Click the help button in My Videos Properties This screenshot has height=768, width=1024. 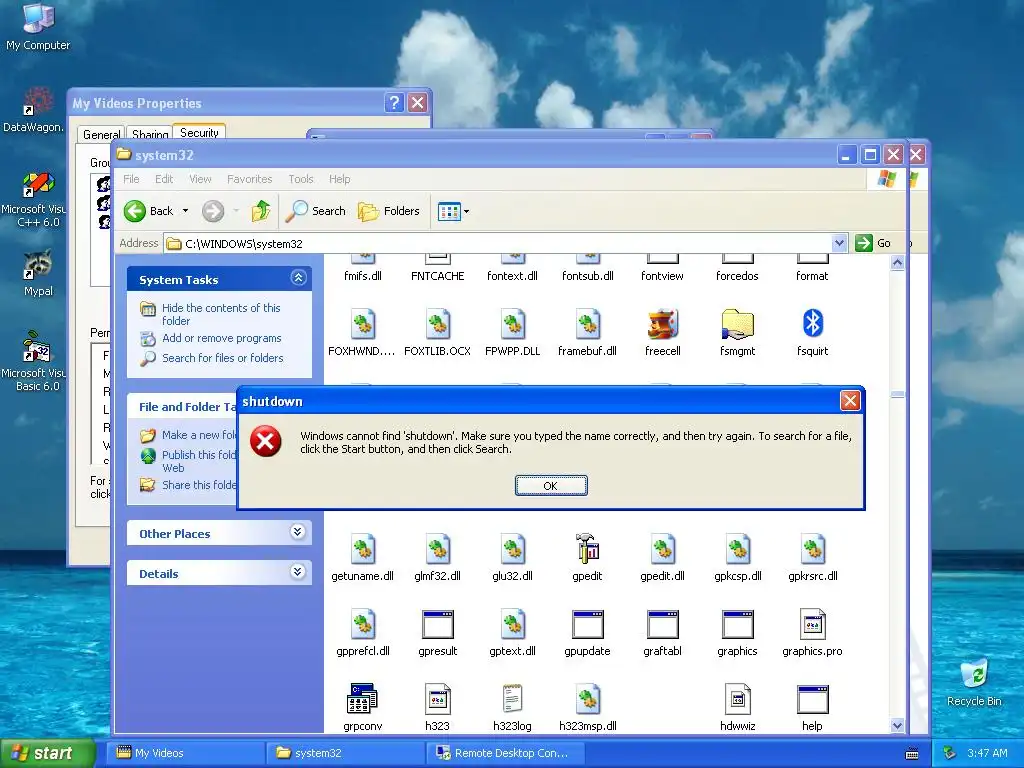click(x=394, y=103)
